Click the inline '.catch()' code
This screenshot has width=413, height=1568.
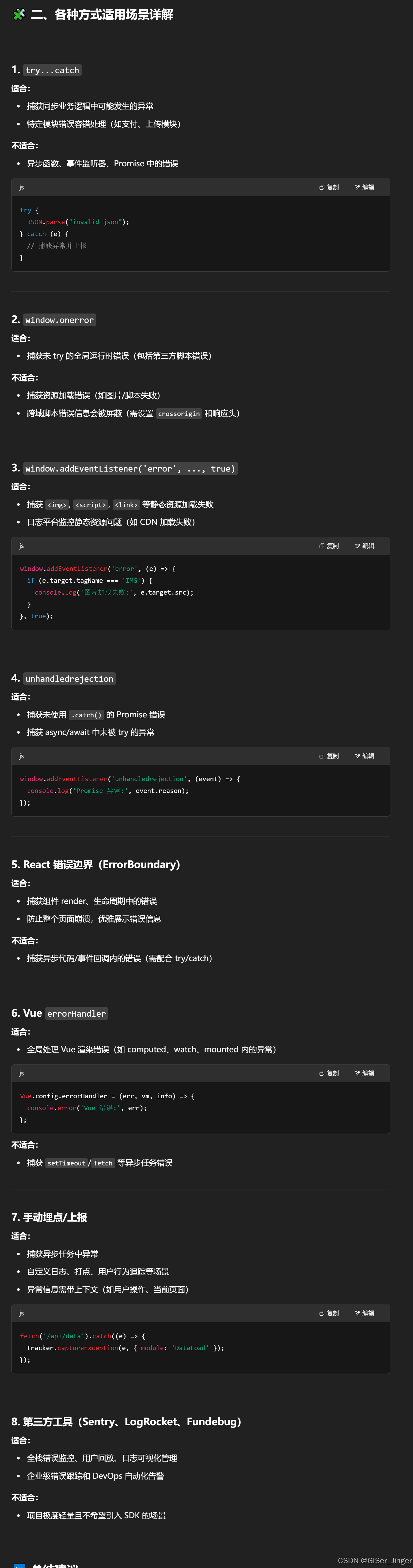tap(86, 715)
